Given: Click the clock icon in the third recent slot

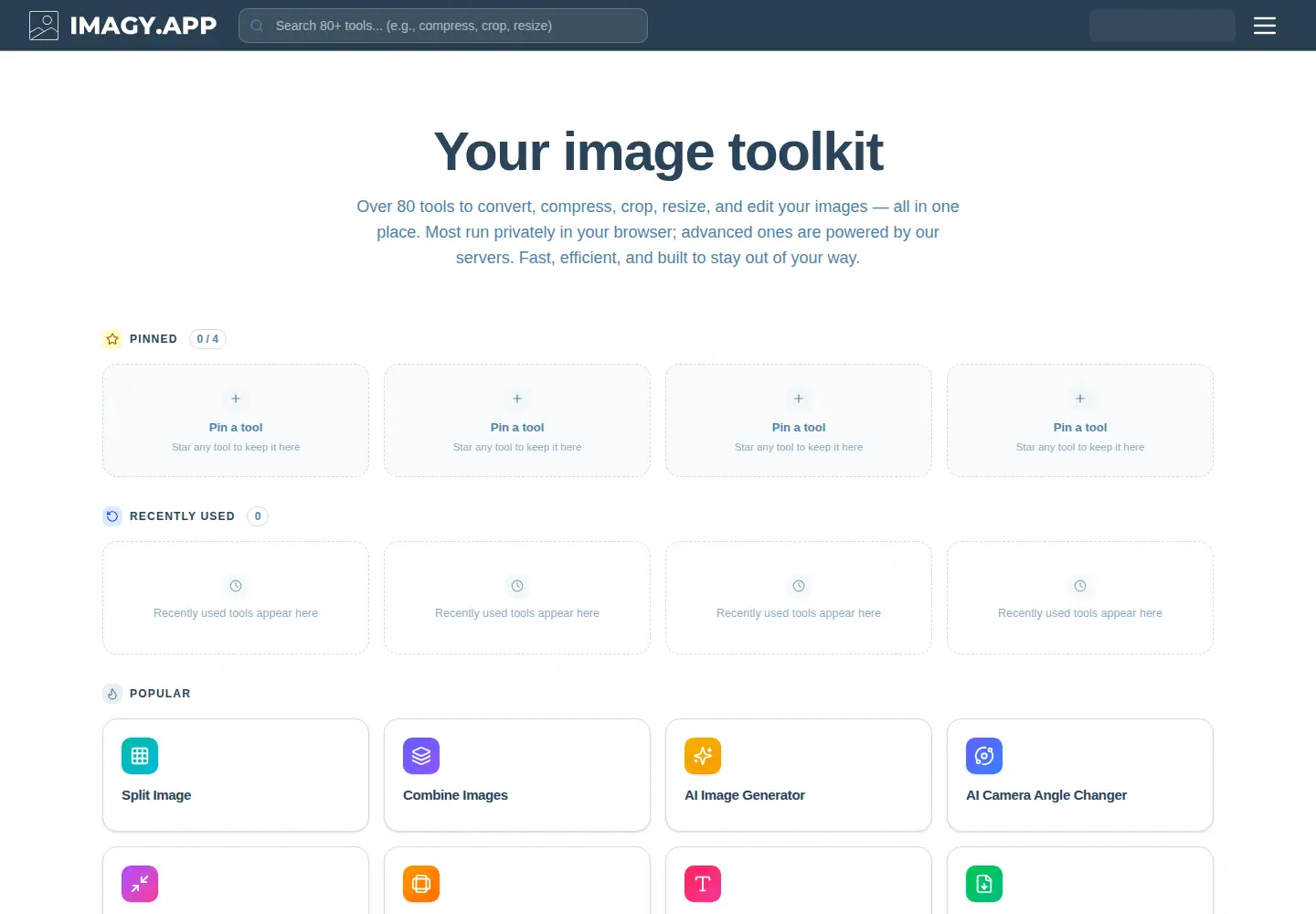Looking at the screenshot, I should tap(799, 586).
